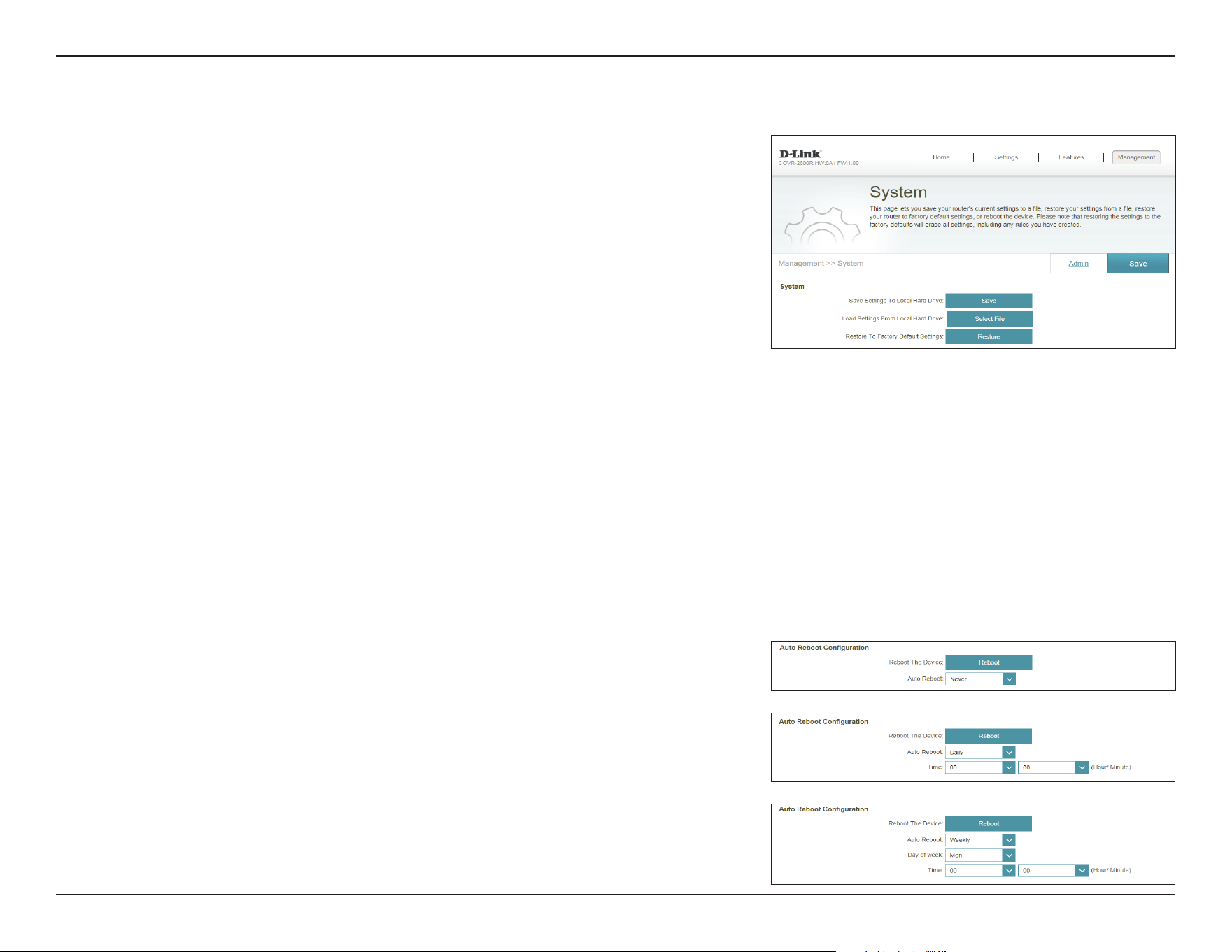The image size is (1232, 952).
Task: Click Reboot in the Never panel
Action: coord(989,662)
